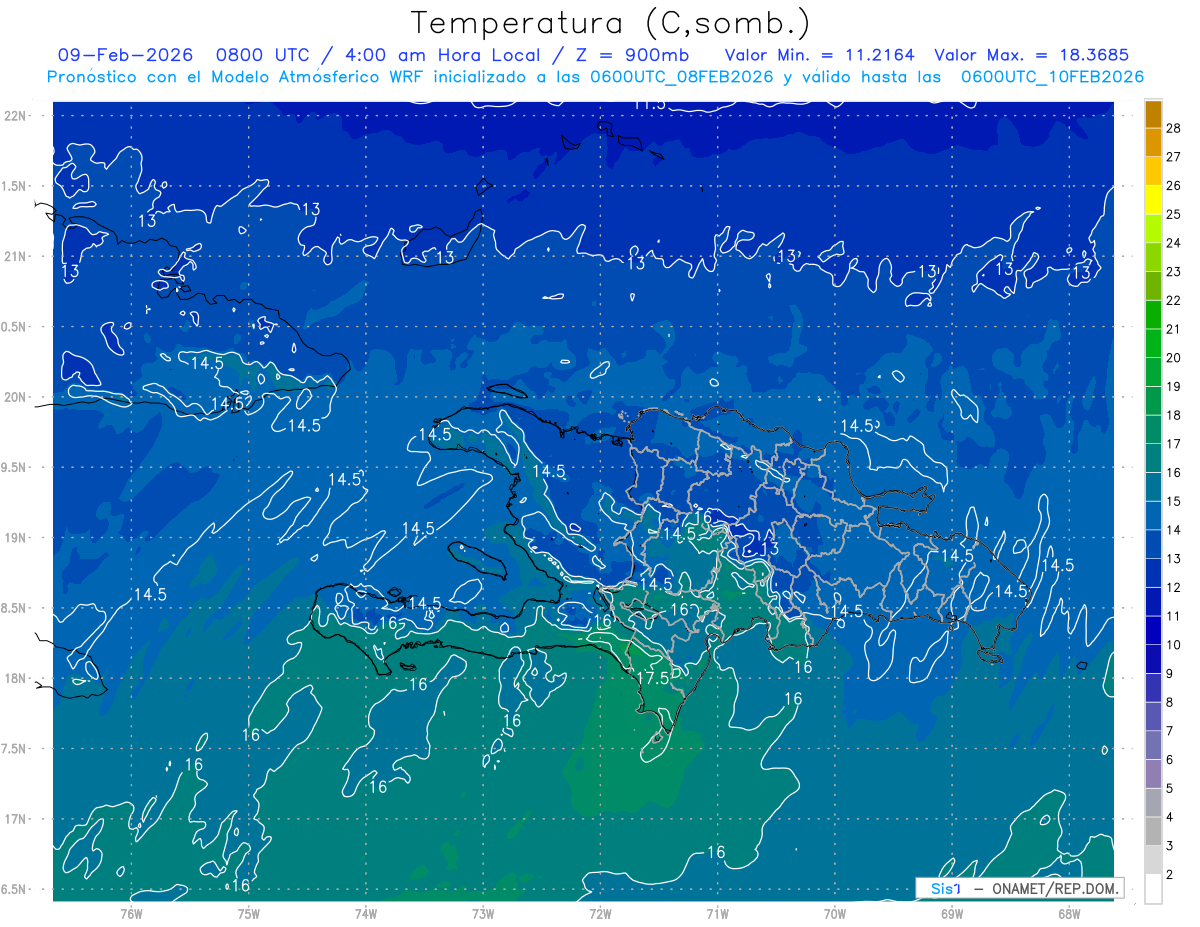Click the "6.5N" latitude axis label

pyautogui.click(x=14, y=889)
